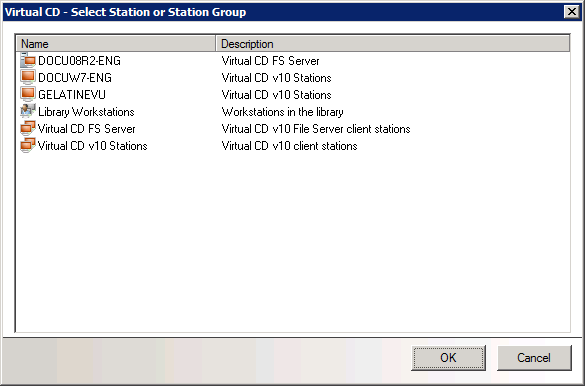Screen dimensions: 585x386
Task: Confirm the selection with the OK button
Action: pos(448,358)
